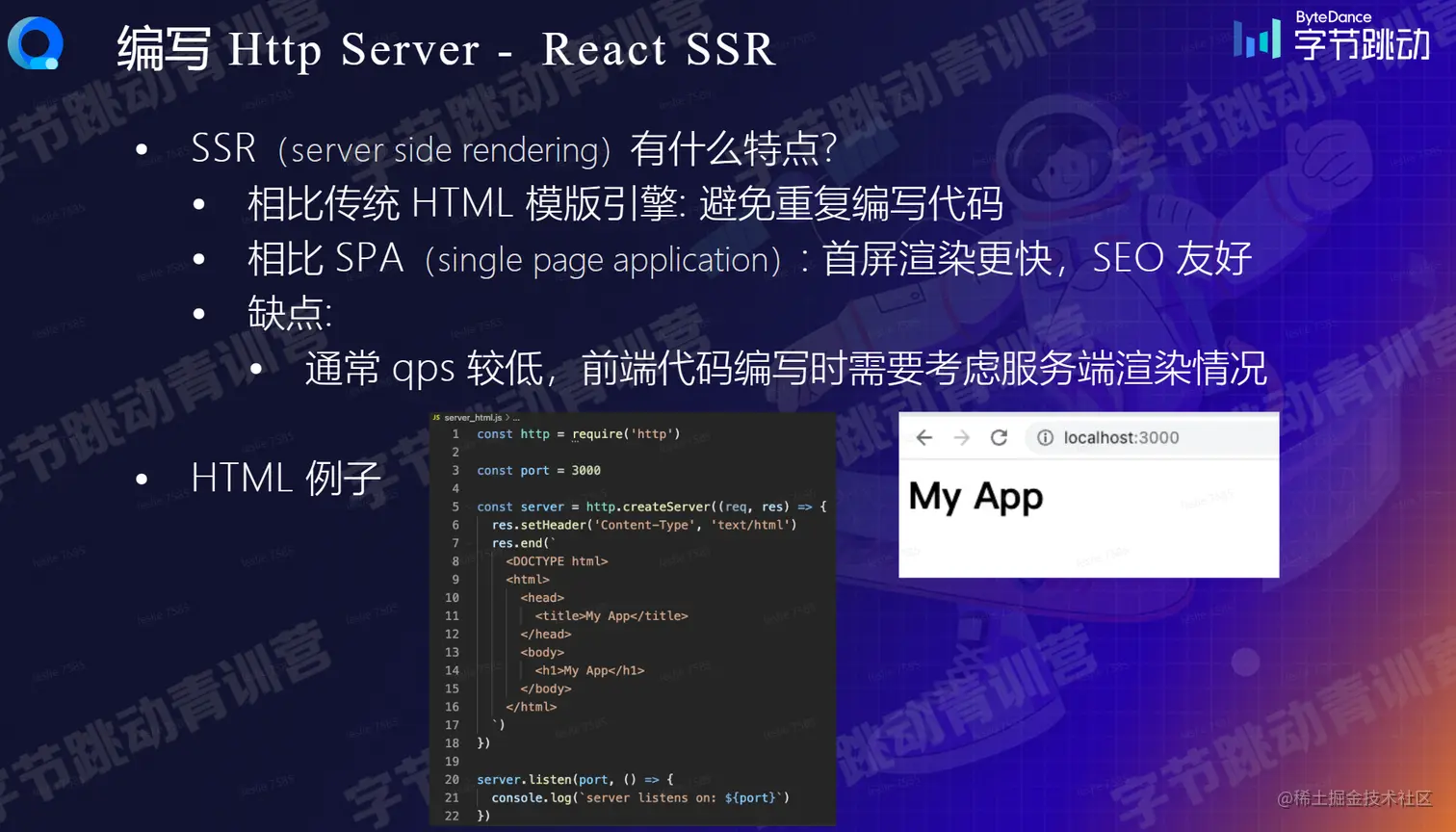This screenshot has height=832, width=1456.
Task: Click the "console.log(`server listens on: ${port}`)" line
Action: point(640,798)
